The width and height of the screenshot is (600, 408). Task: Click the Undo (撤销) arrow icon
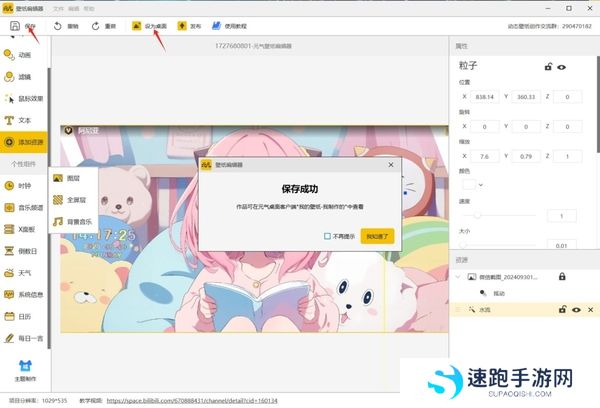click(x=57, y=26)
